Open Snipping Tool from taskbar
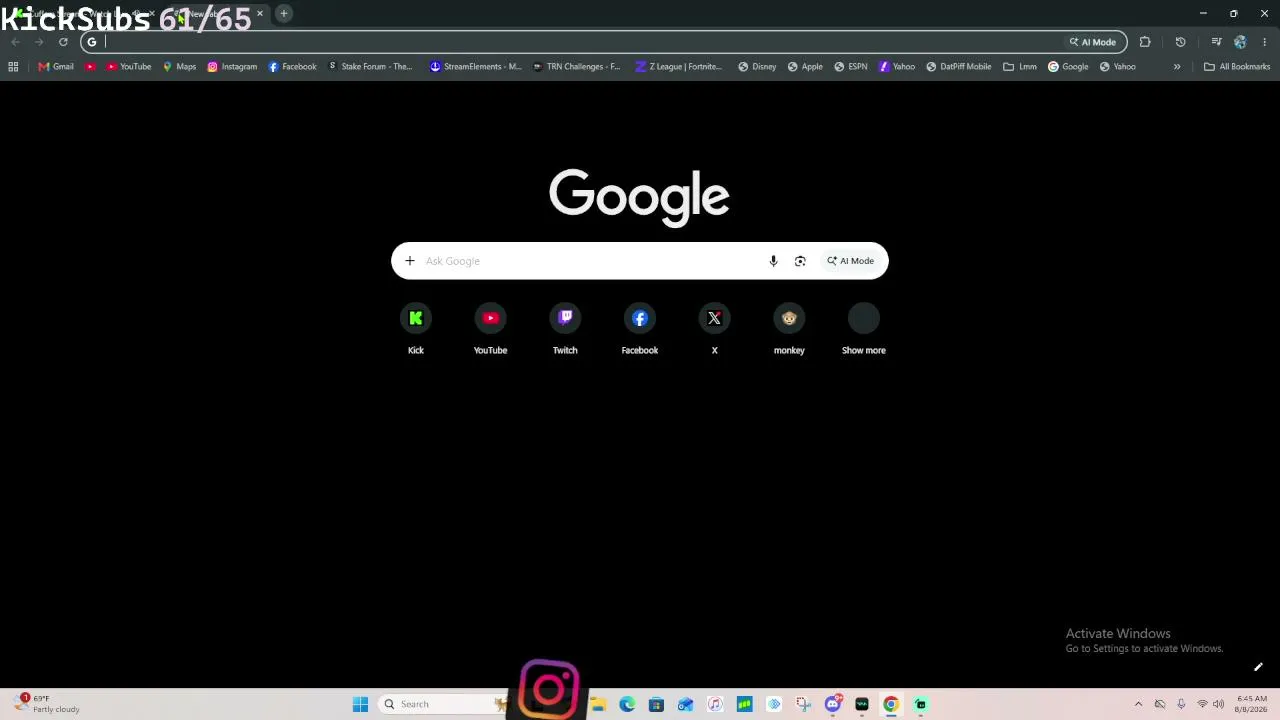The width and height of the screenshot is (1280, 720). point(803,704)
